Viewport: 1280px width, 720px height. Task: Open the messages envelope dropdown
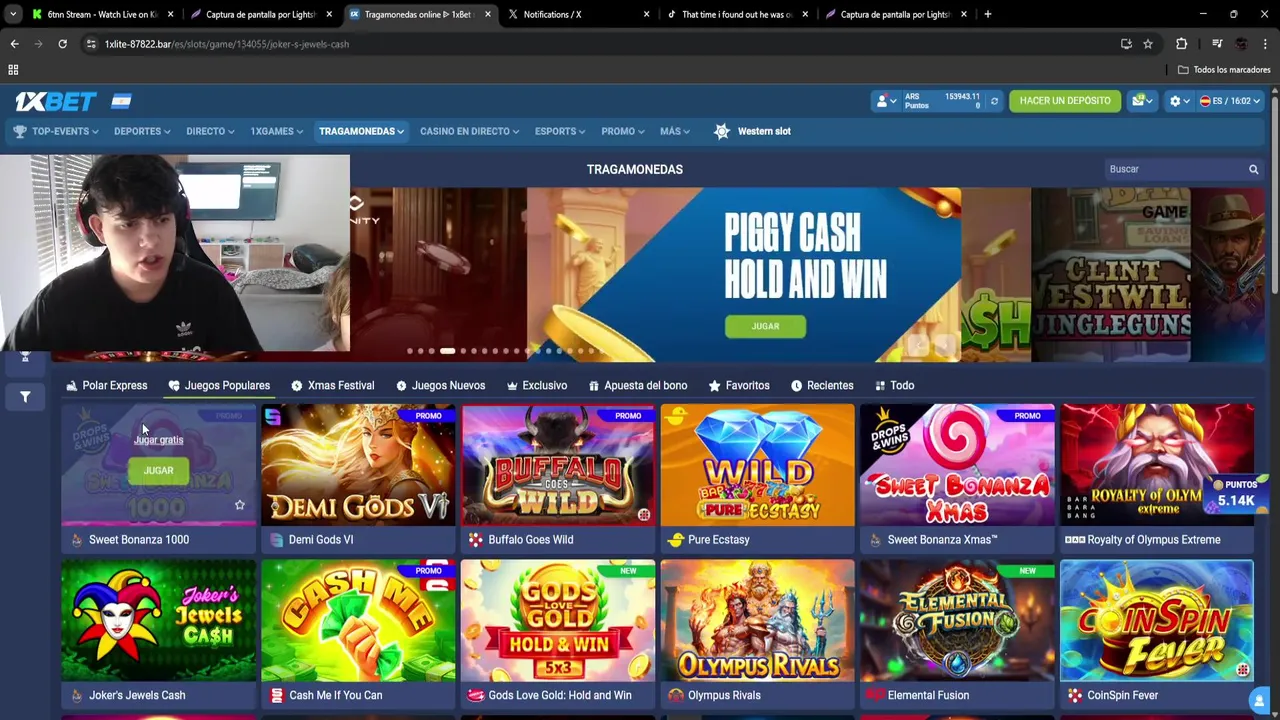coord(1141,101)
